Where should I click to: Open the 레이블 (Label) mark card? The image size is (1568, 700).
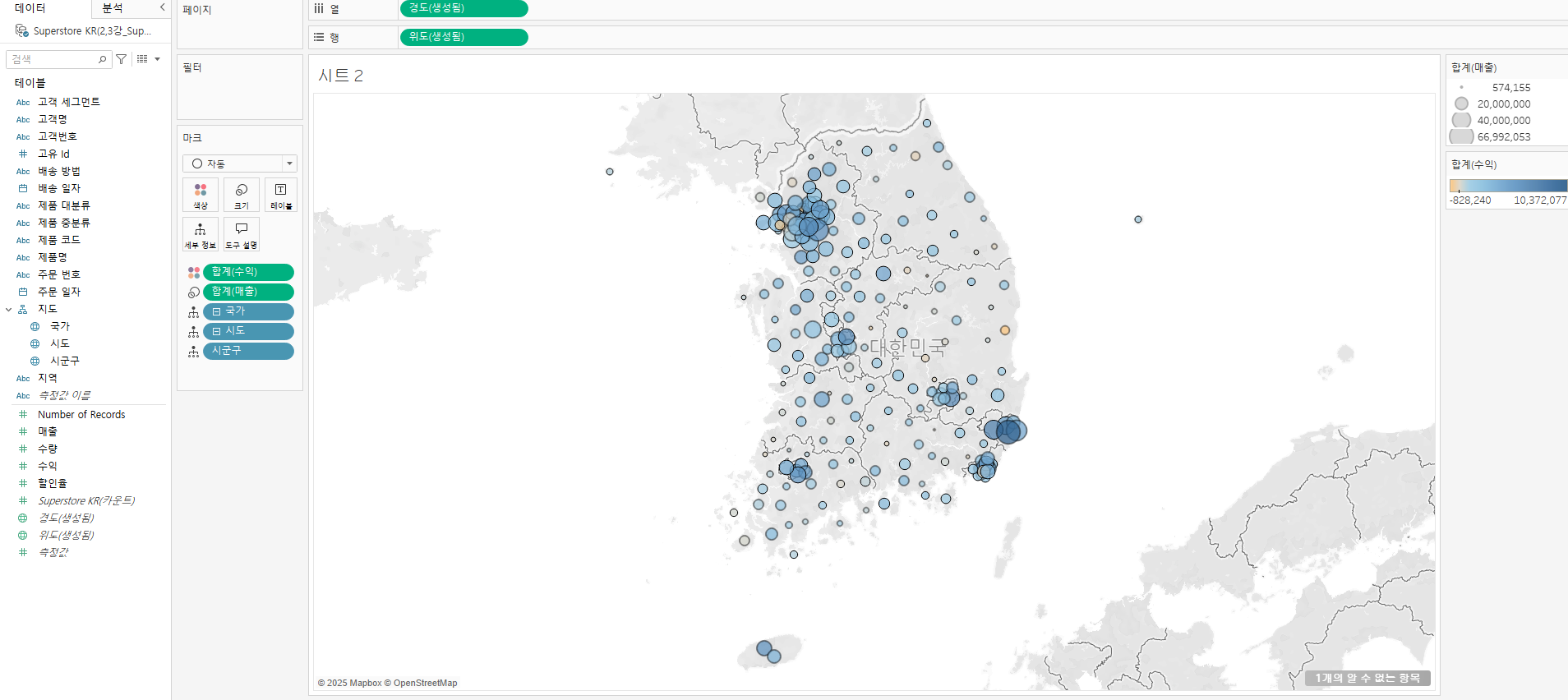coord(281,195)
